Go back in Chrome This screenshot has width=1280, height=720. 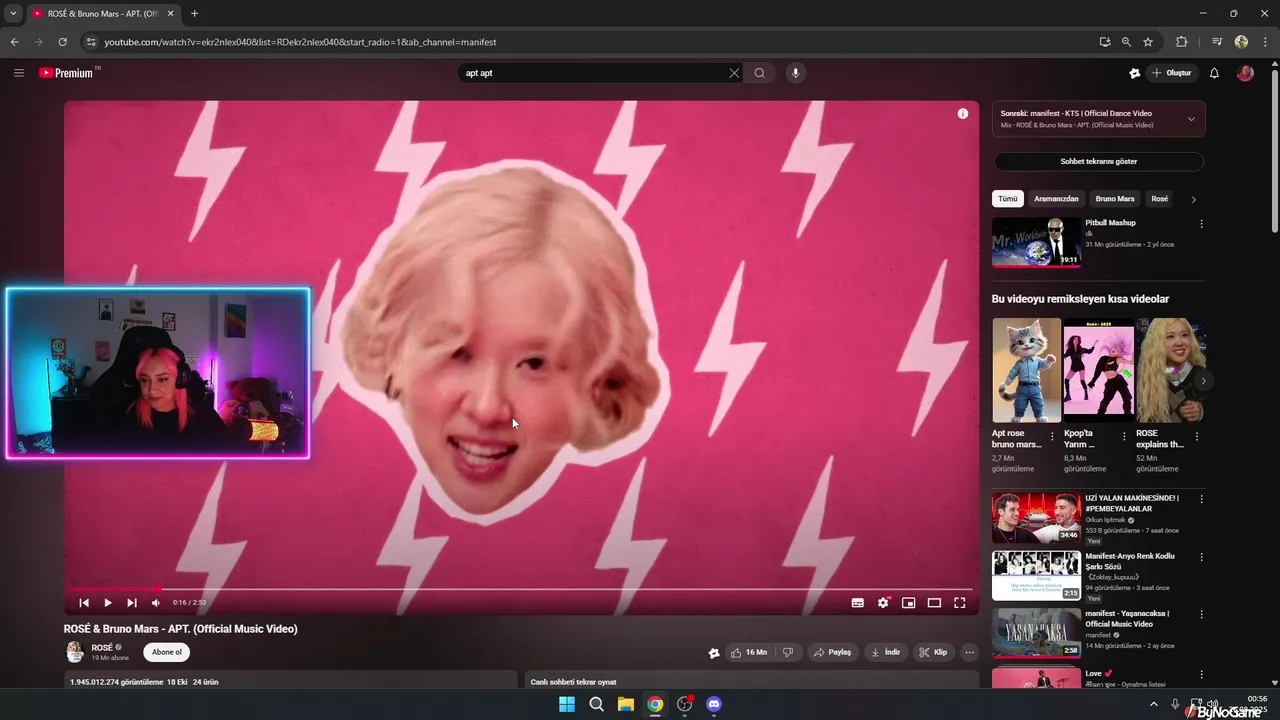(15, 42)
